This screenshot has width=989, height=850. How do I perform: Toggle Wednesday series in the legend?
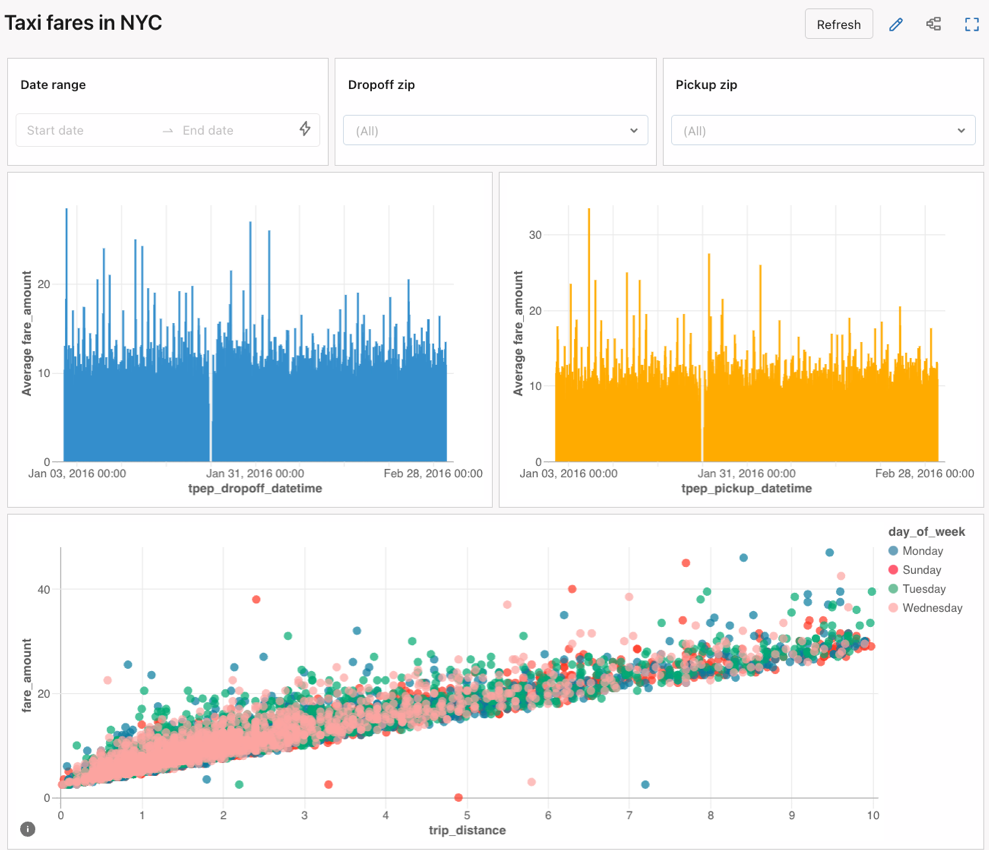pyautogui.click(x=932, y=608)
